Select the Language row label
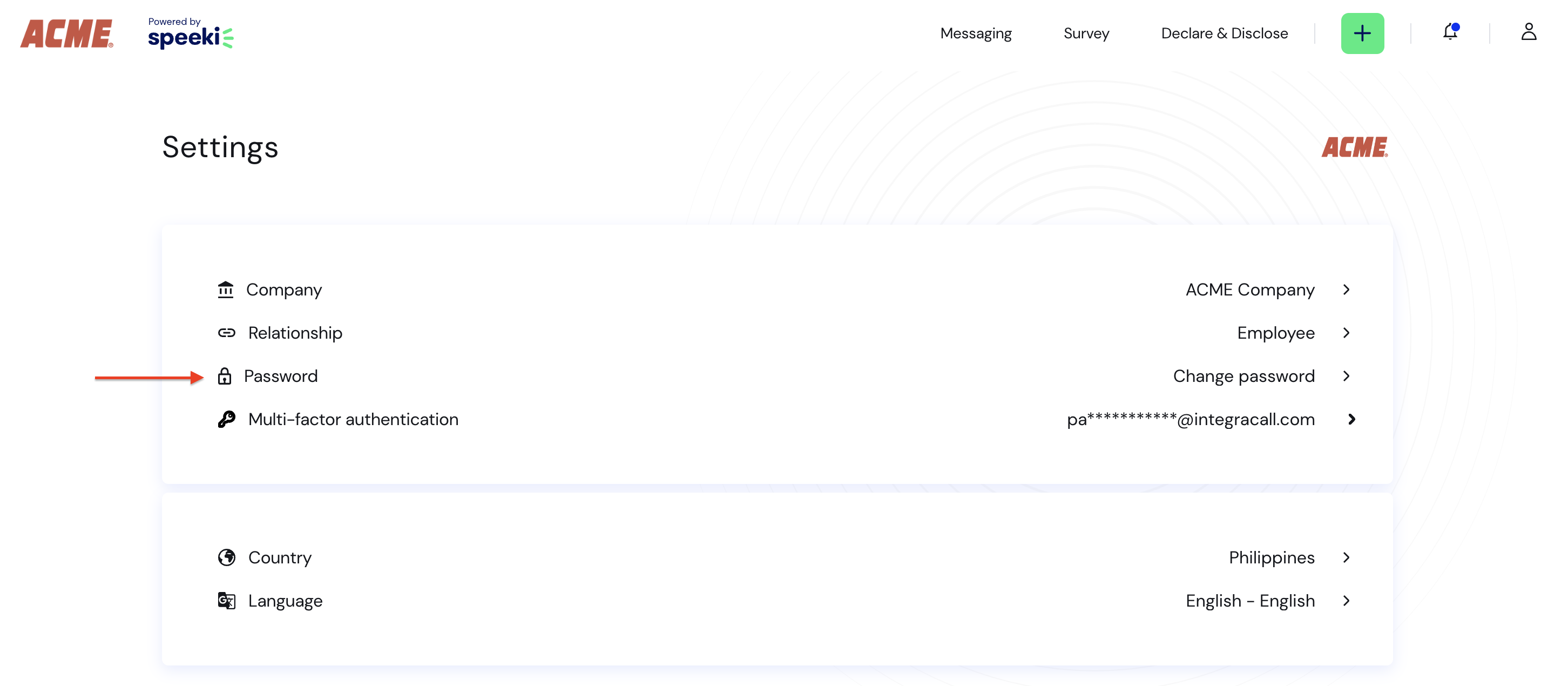This screenshot has width=1568, height=686. (x=285, y=601)
